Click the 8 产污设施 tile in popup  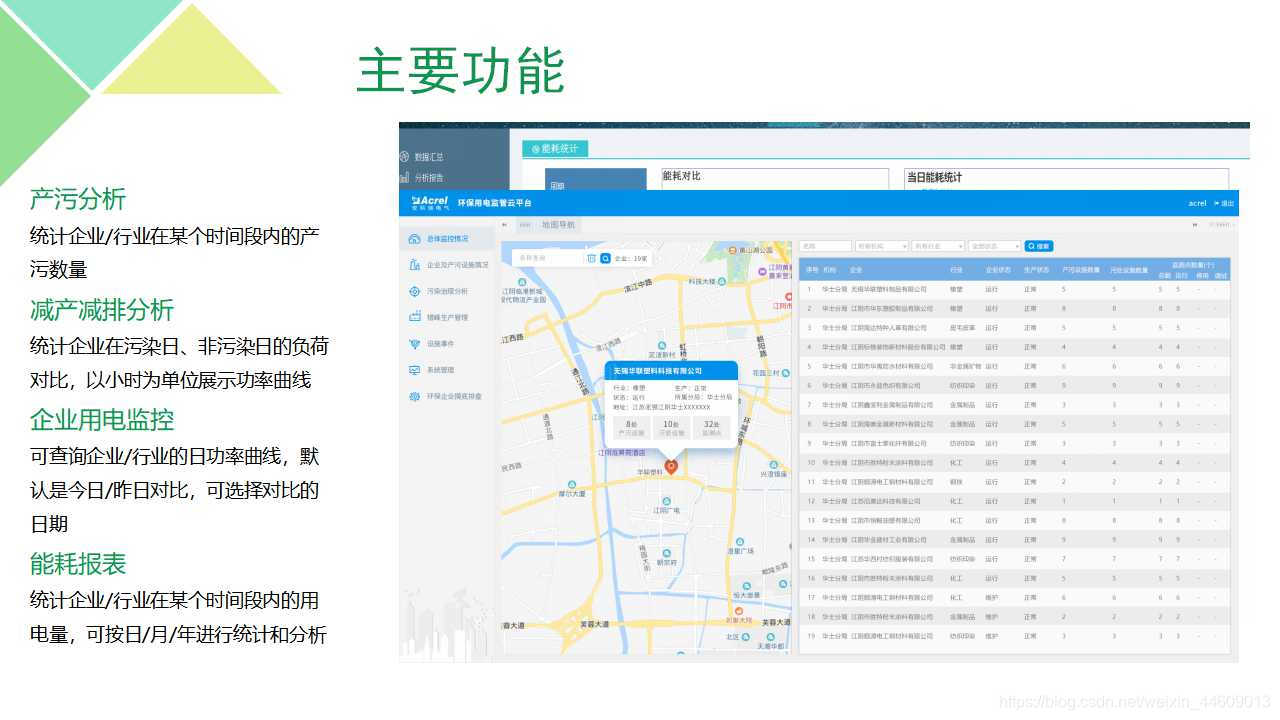(x=630, y=428)
